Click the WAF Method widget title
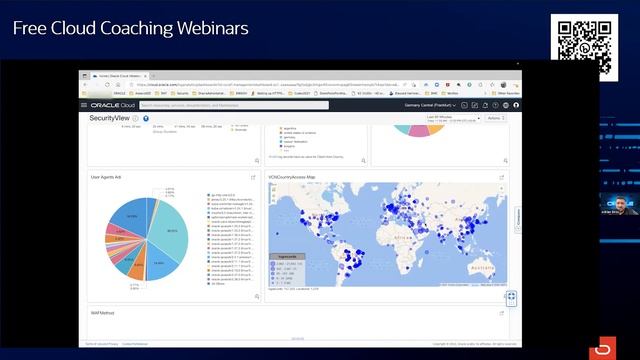The image size is (640, 360). pyautogui.click(x=102, y=313)
